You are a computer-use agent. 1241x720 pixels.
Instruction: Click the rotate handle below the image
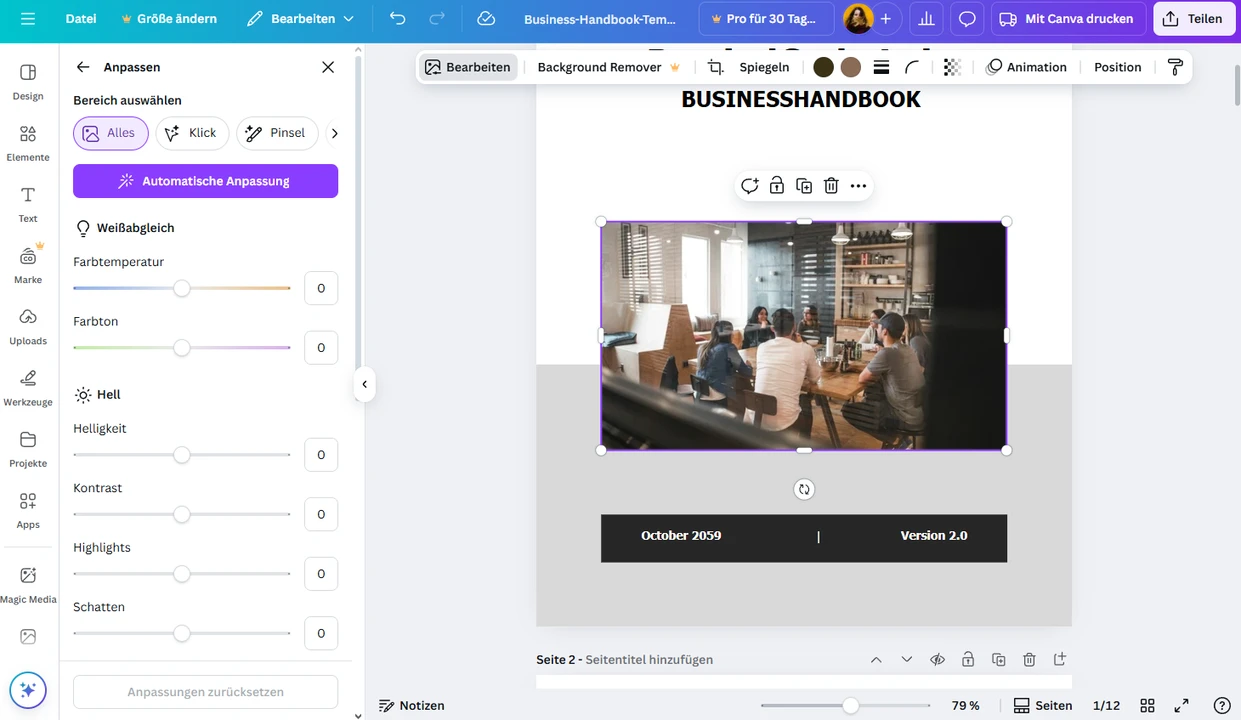click(x=804, y=489)
